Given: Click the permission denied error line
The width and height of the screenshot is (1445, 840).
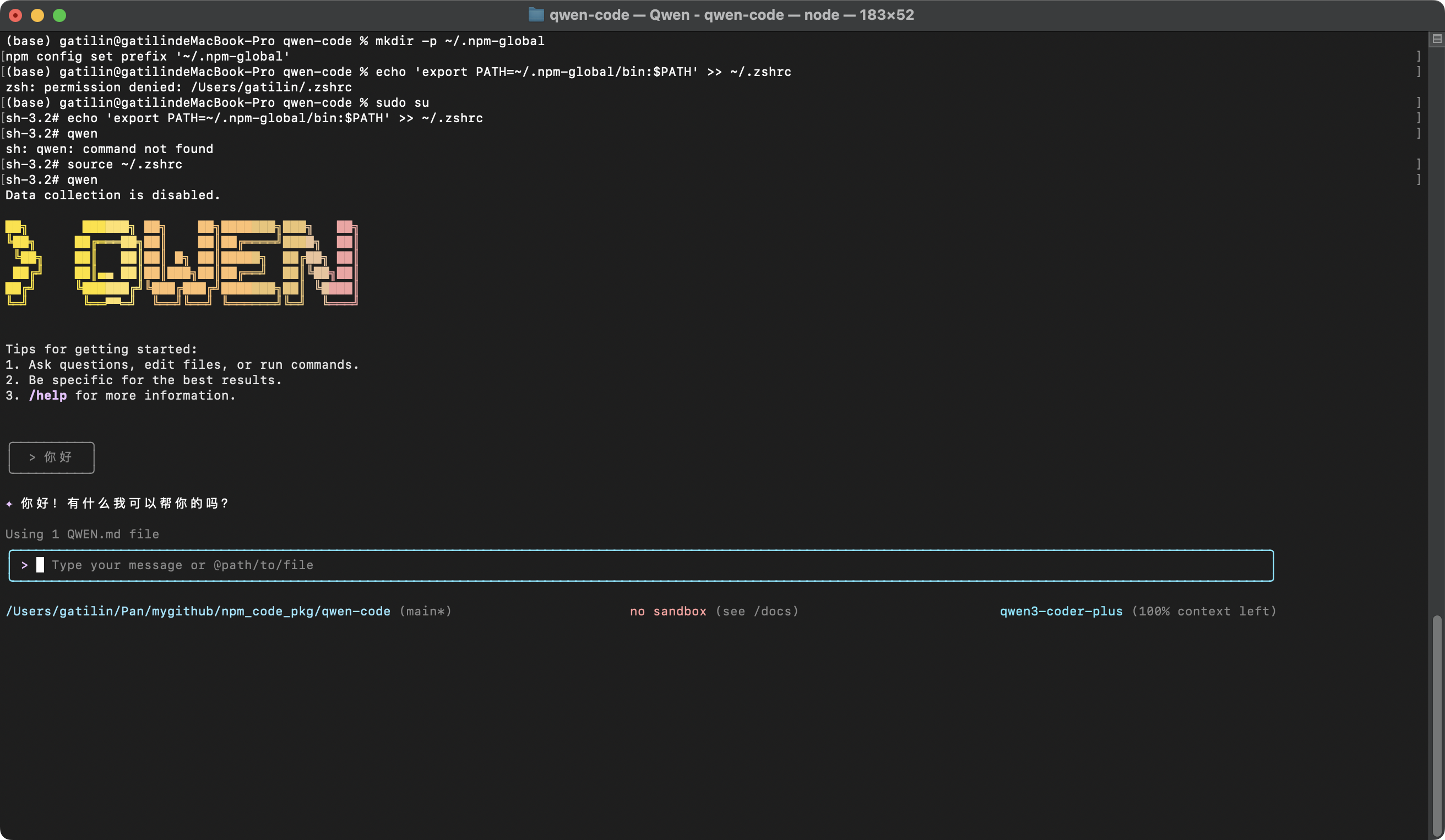Looking at the screenshot, I should click(178, 87).
